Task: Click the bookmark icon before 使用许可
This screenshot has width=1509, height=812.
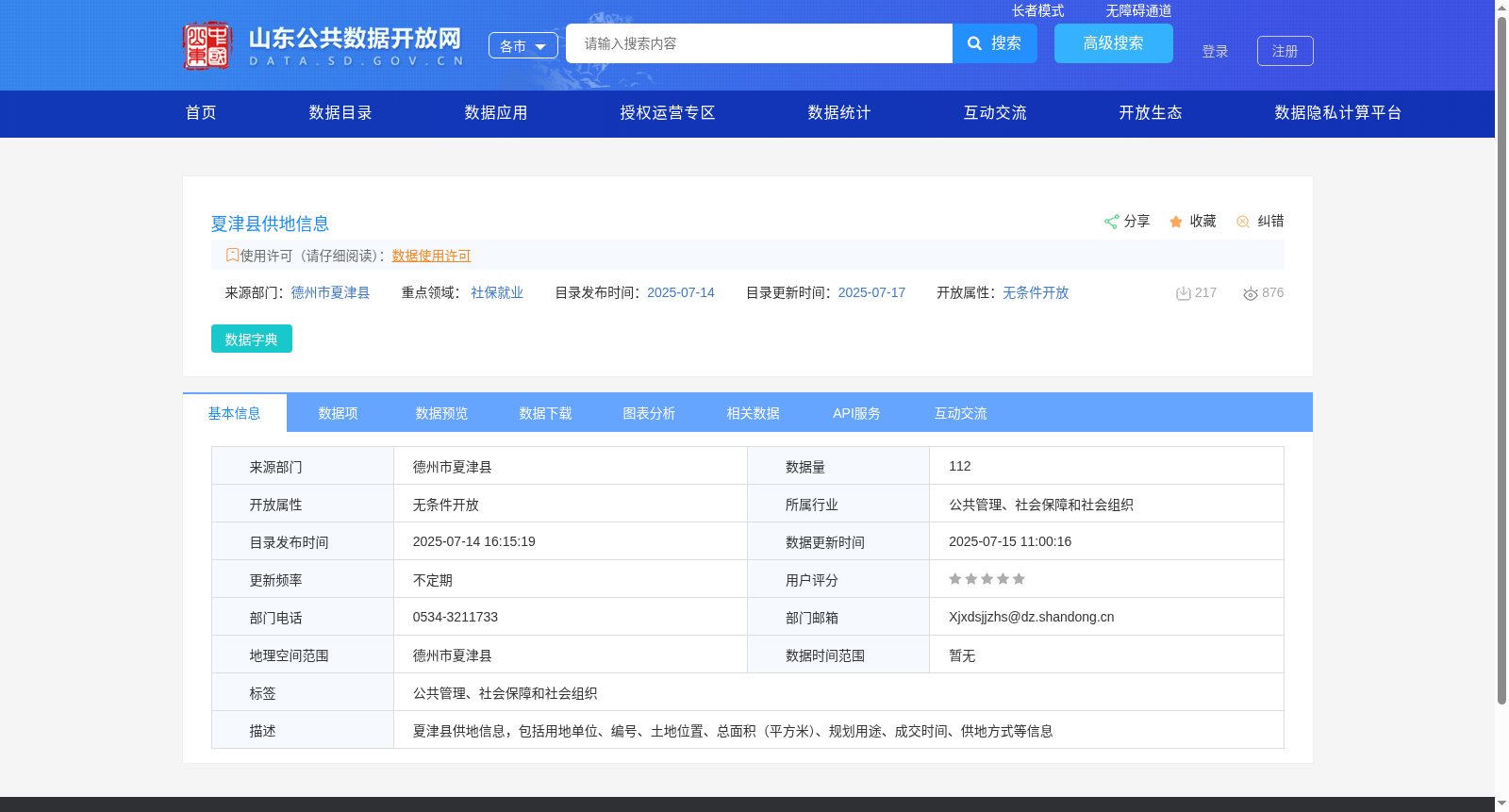Action: pos(232,255)
